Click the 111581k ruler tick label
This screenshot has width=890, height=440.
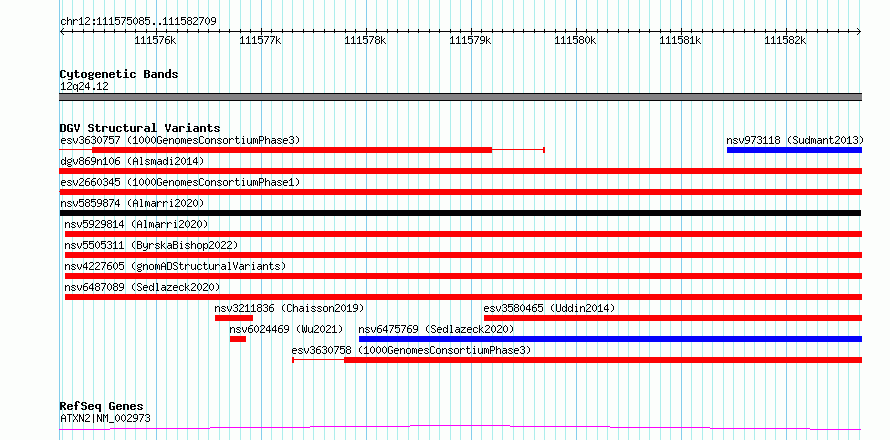pos(681,41)
